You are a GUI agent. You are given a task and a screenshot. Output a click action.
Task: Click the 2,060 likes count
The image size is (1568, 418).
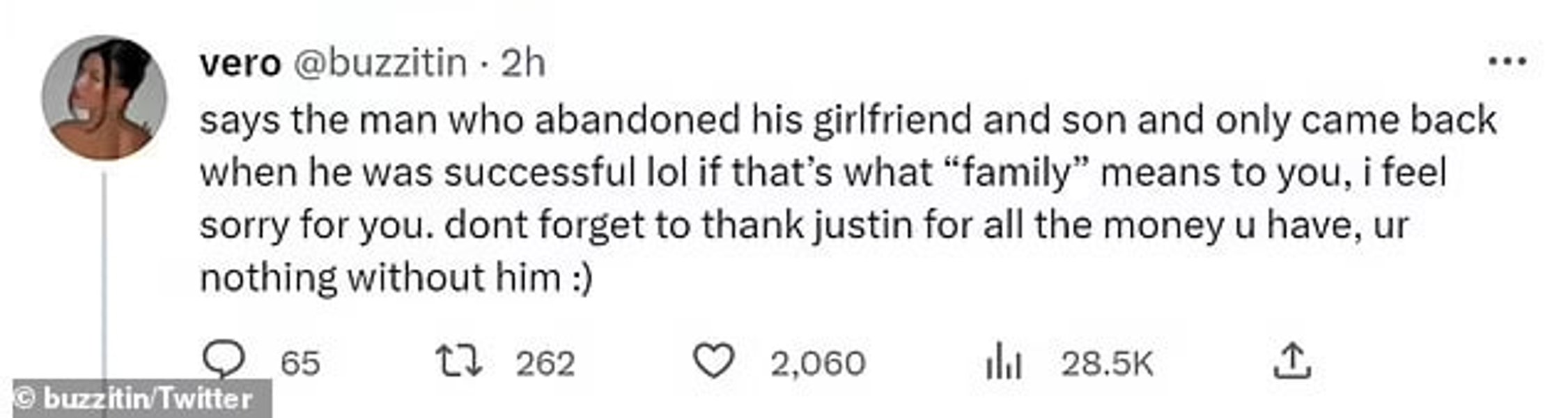pyautogui.click(x=818, y=364)
